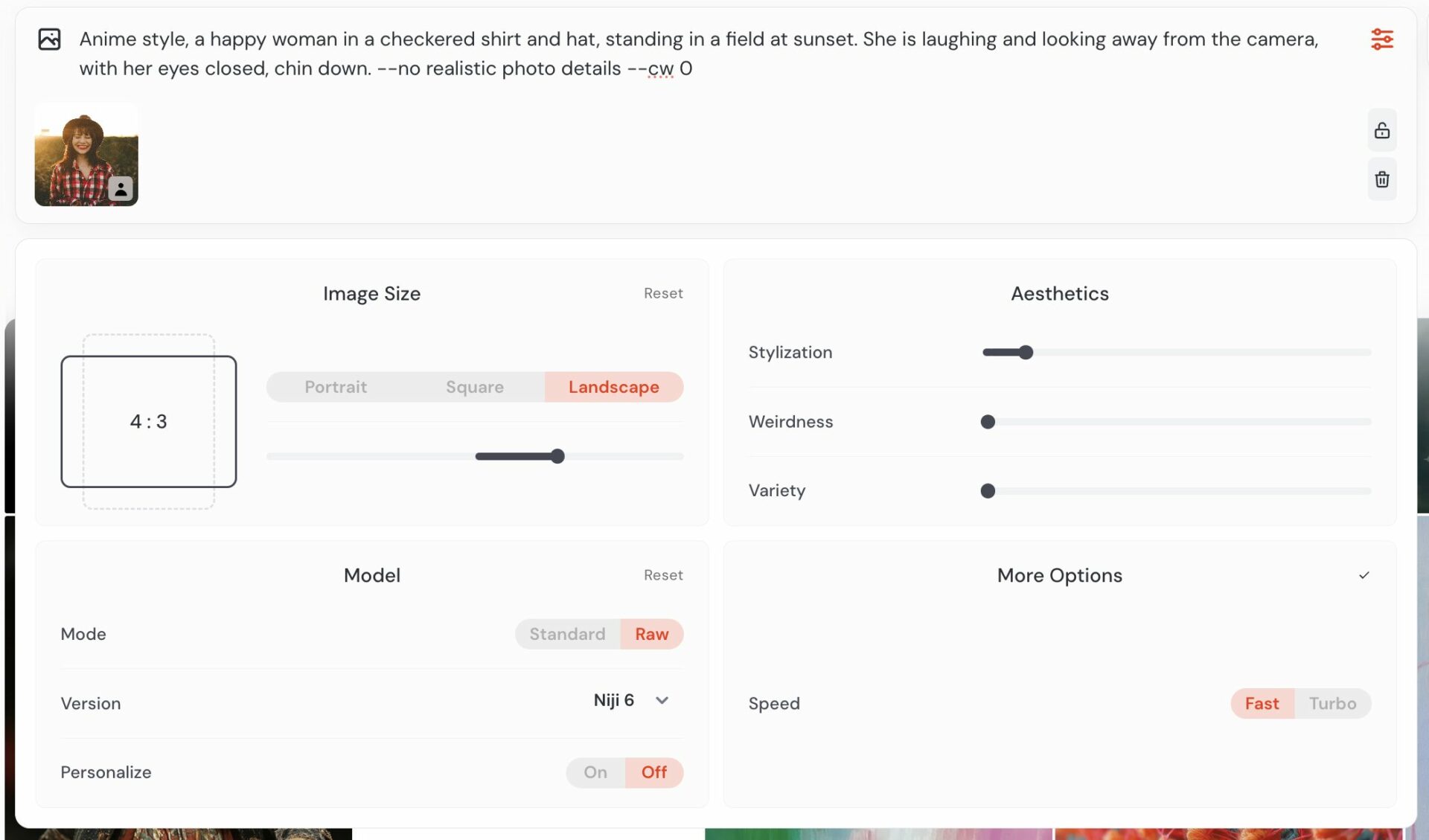Select the Portrait orientation option

click(x=335, y=387)
